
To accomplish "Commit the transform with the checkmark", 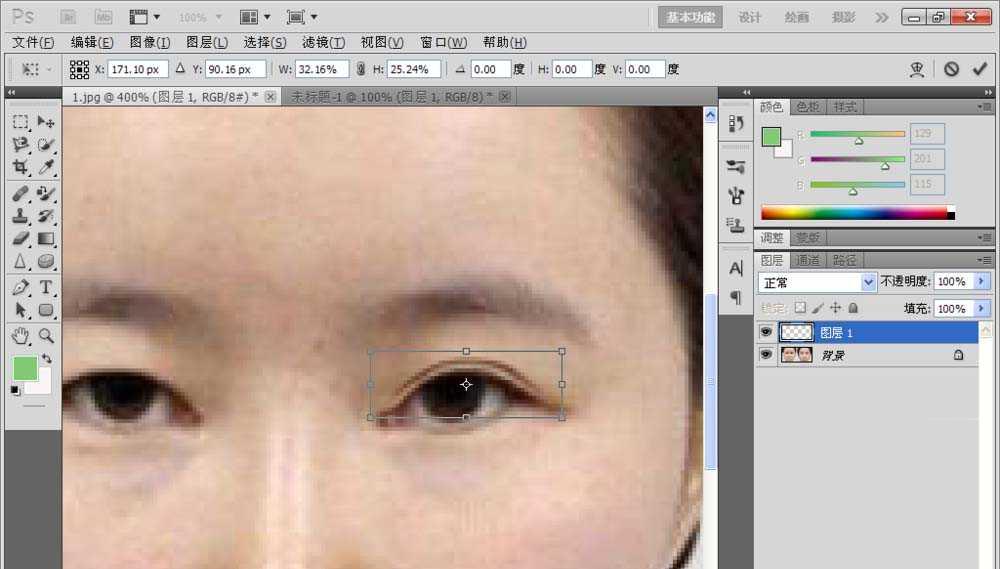I will [x=980, y=69].
